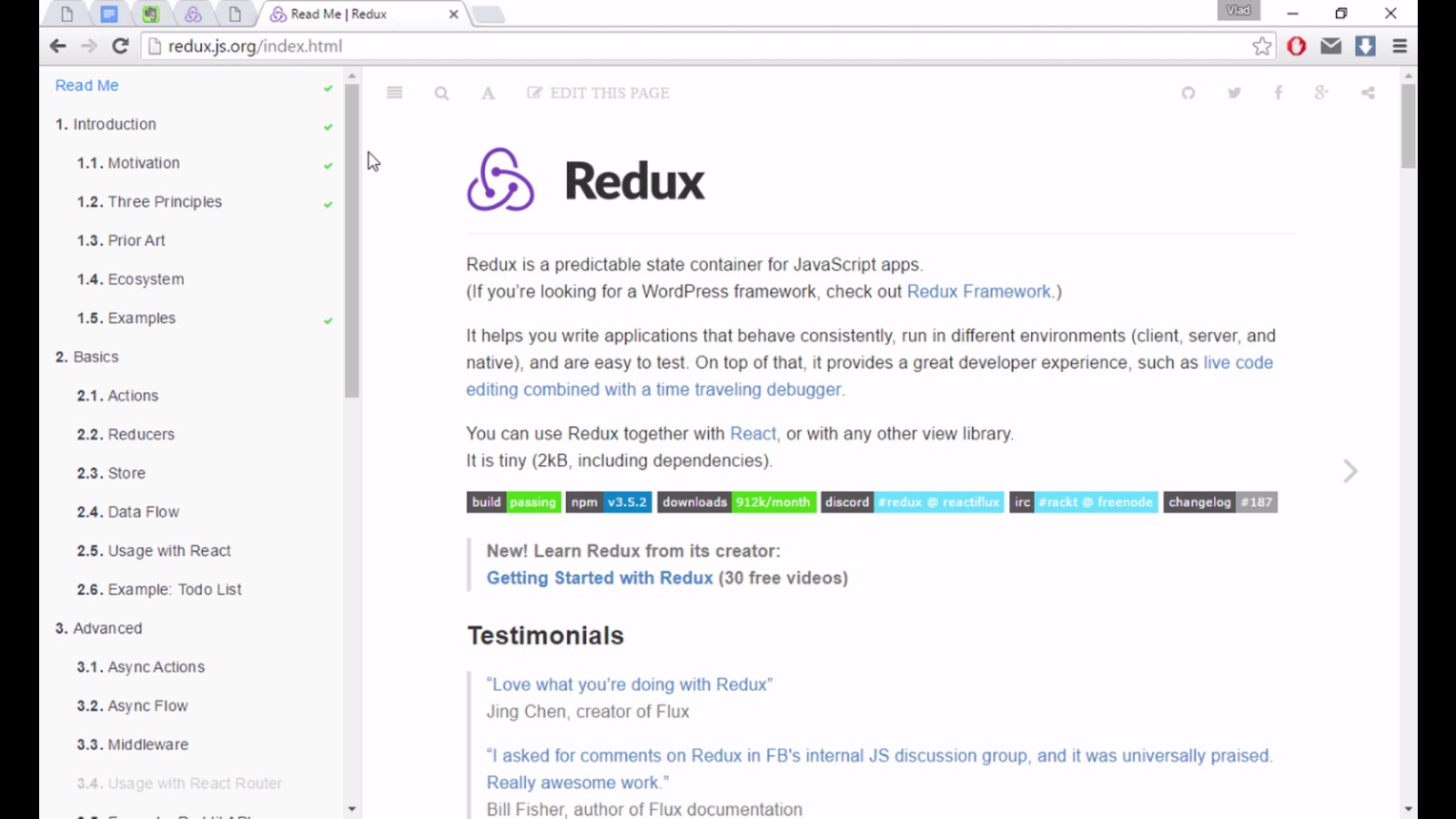The image size is (1456, 819).
Task: Bookmark page with star icon
Action: (1261, 45)
